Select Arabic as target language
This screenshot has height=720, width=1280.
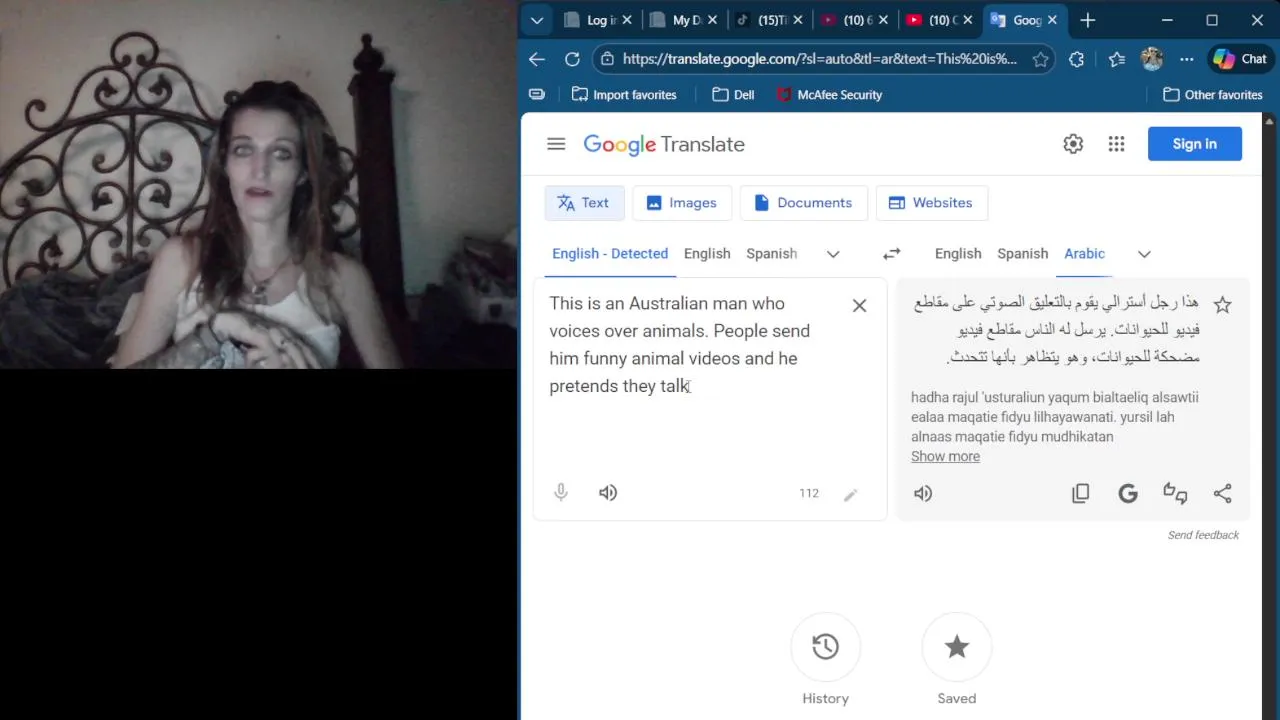click(x=1085, y=254)
